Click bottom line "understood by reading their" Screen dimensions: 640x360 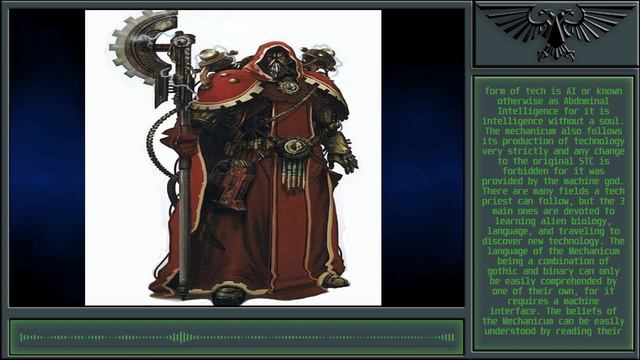553,331
